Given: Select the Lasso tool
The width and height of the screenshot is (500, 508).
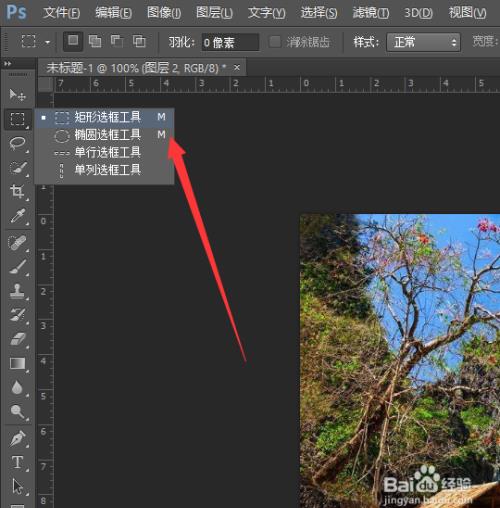Looking at the screenshot, I should pos(17,143).
